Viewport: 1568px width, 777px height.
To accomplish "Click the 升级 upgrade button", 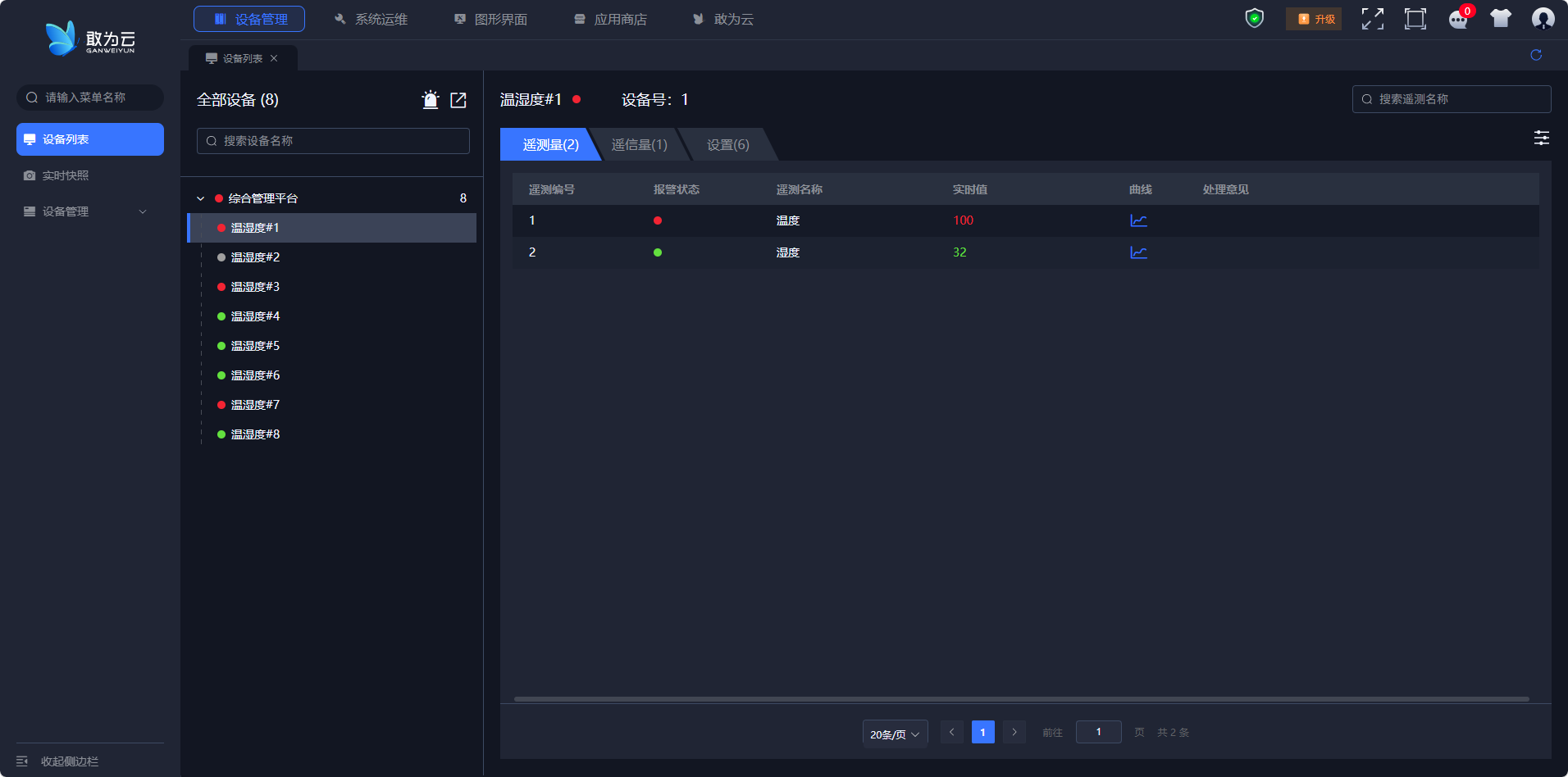I will point(1314,19).
